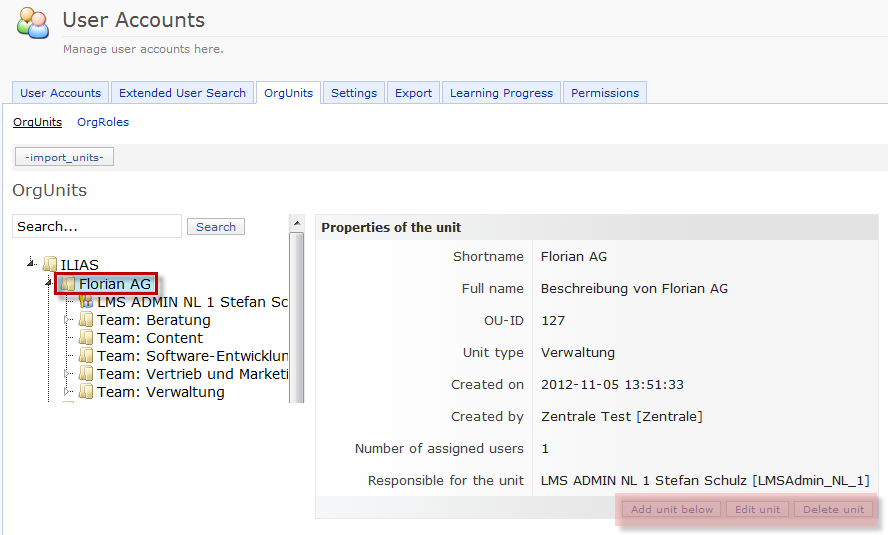Collapse the ILIAS root tree node
This screenshot has width=888, height=535.
pos(32,264)
